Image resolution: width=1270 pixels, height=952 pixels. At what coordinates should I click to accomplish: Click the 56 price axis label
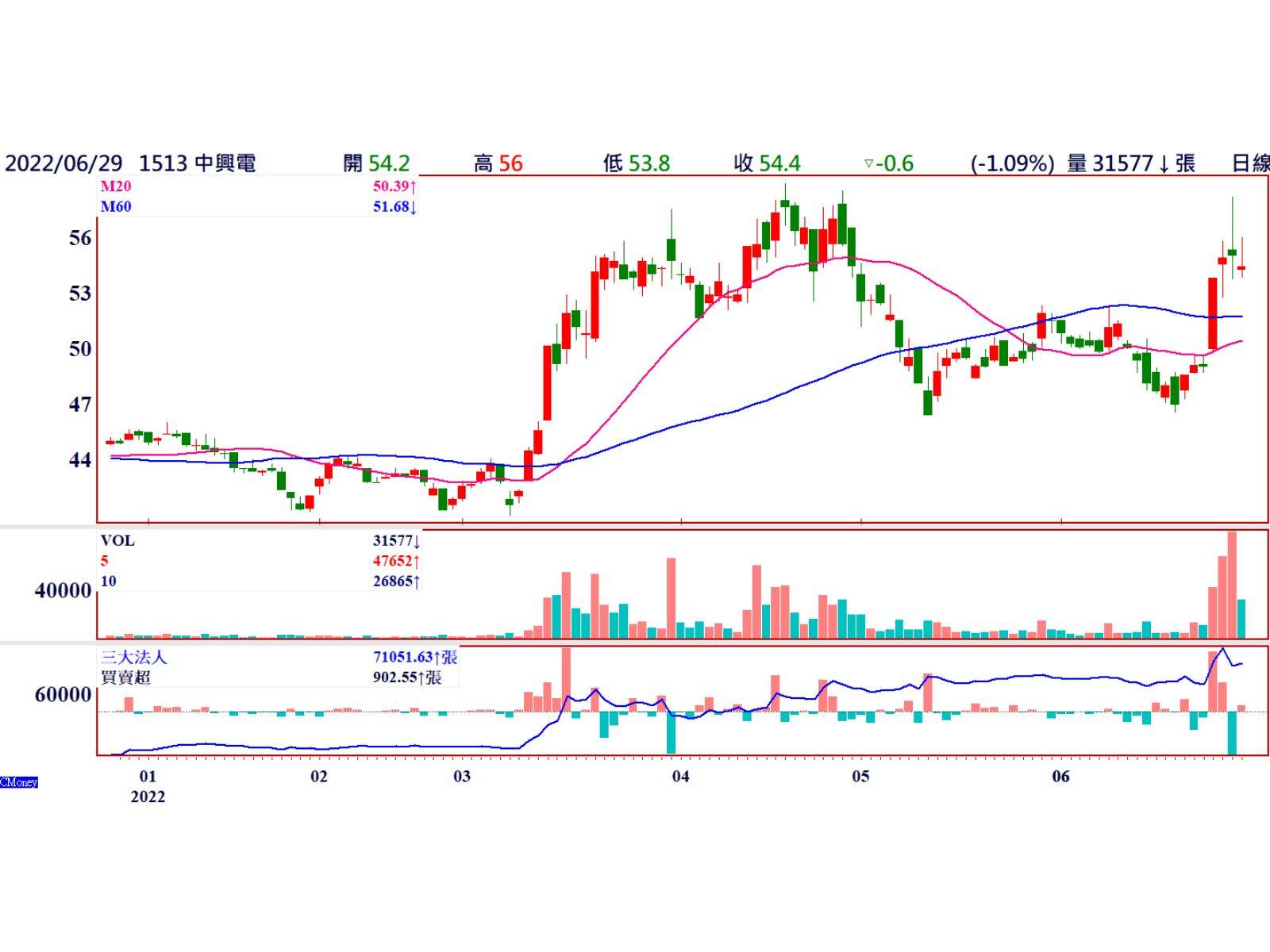80,238
